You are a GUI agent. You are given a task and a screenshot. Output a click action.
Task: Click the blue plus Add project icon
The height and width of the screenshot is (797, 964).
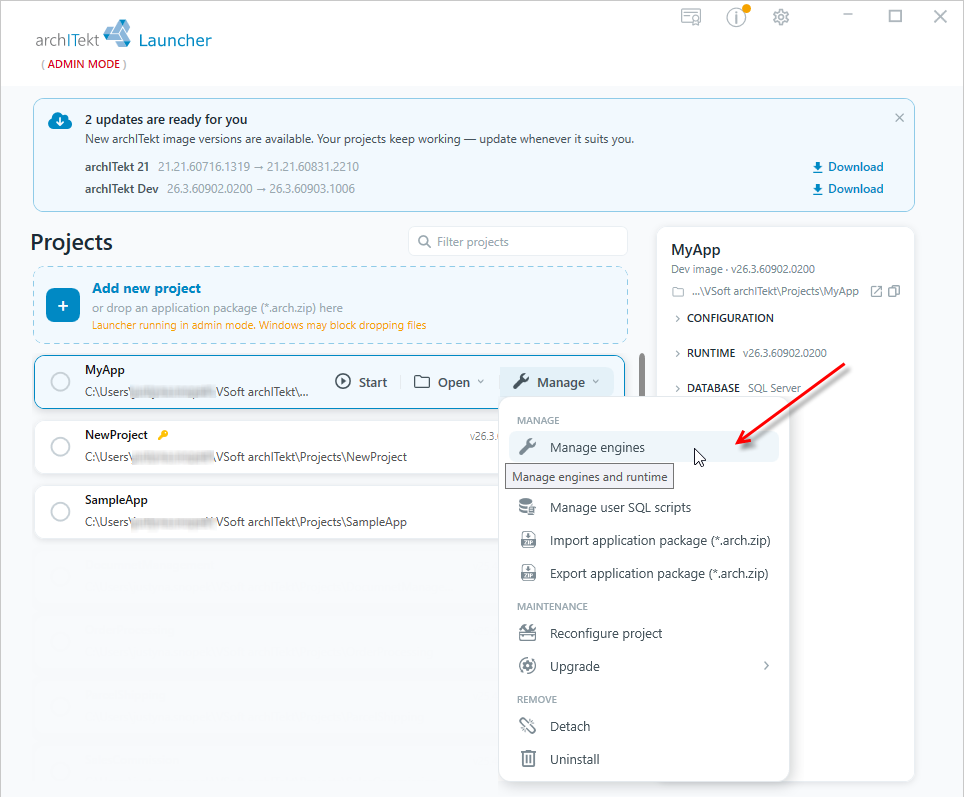click(63, 305)
